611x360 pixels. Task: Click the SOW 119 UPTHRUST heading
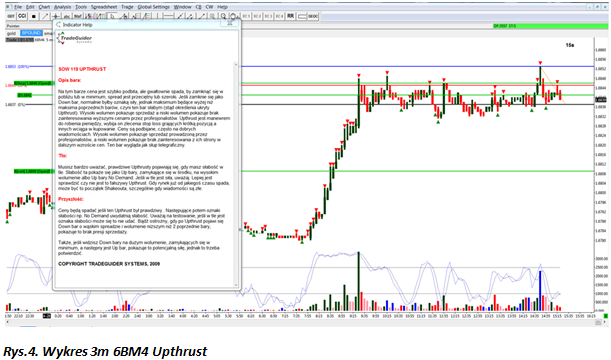pyautogui.click(x=82, y=69)
